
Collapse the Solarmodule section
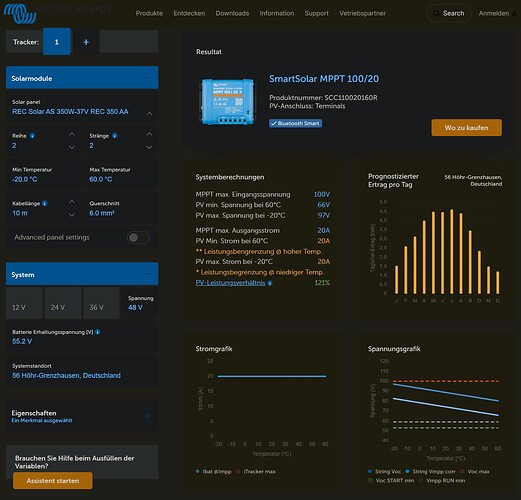coord(147,78)
